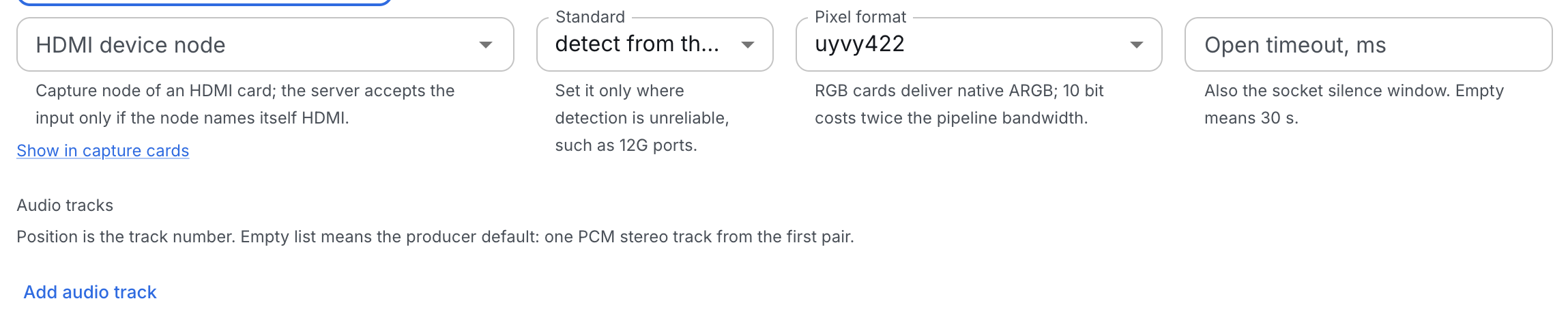Viewport: 1568px width, 329px height.
Task: Click the RGB cards ARGB hint text
Action: pyautogui.click(x=959, y=104)
